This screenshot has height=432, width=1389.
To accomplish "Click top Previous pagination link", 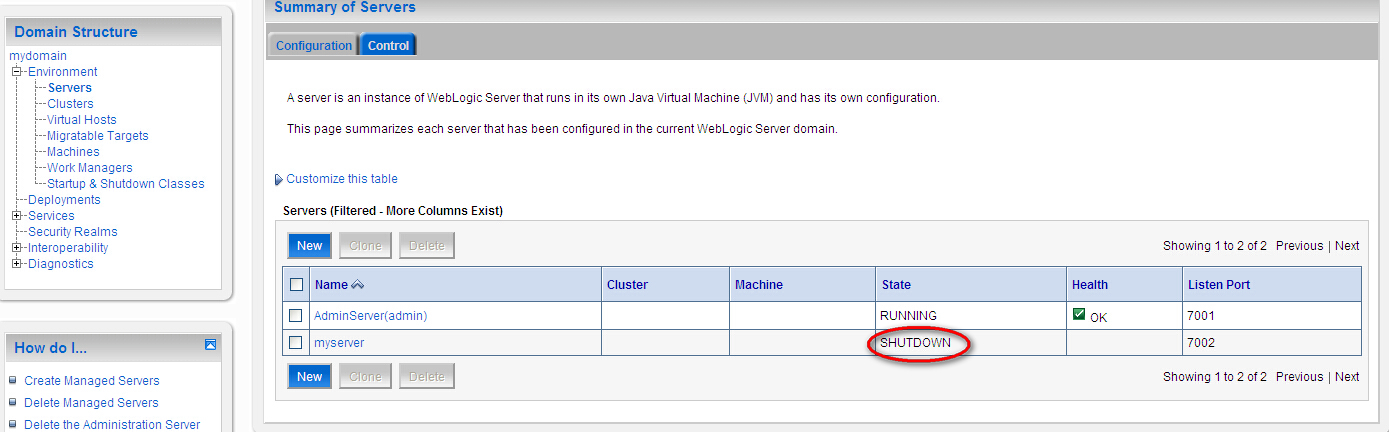I will pyautogui.click(x=1299, y=246).
